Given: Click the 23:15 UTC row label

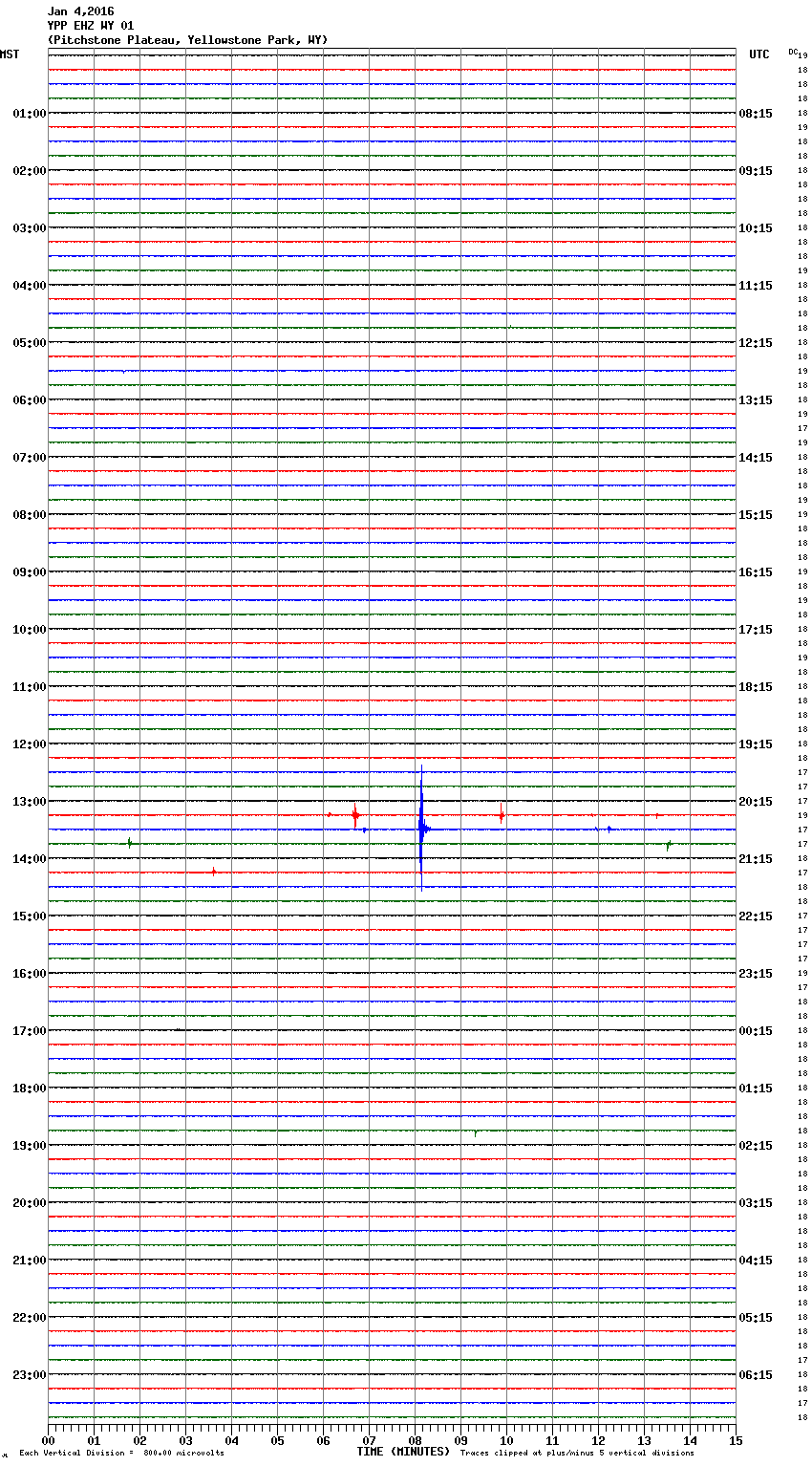Looking at the screenshot, I should click(756, 974).
